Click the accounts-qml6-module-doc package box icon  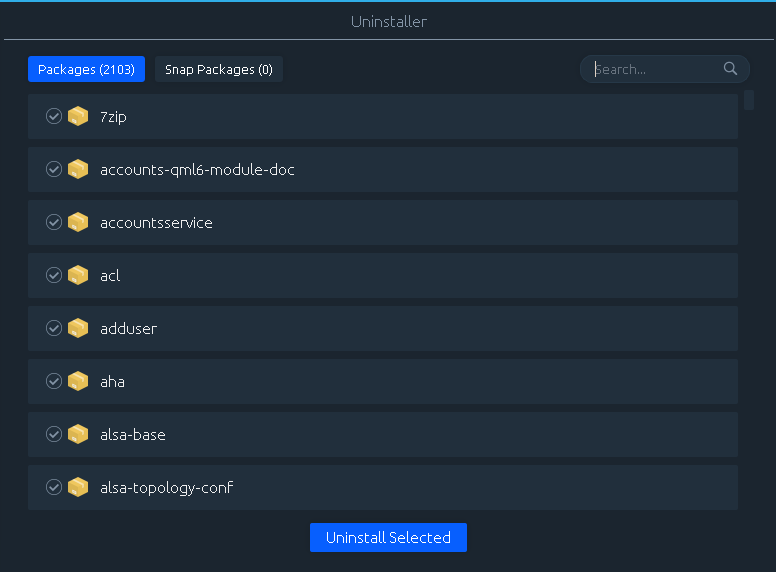[78, 169]
